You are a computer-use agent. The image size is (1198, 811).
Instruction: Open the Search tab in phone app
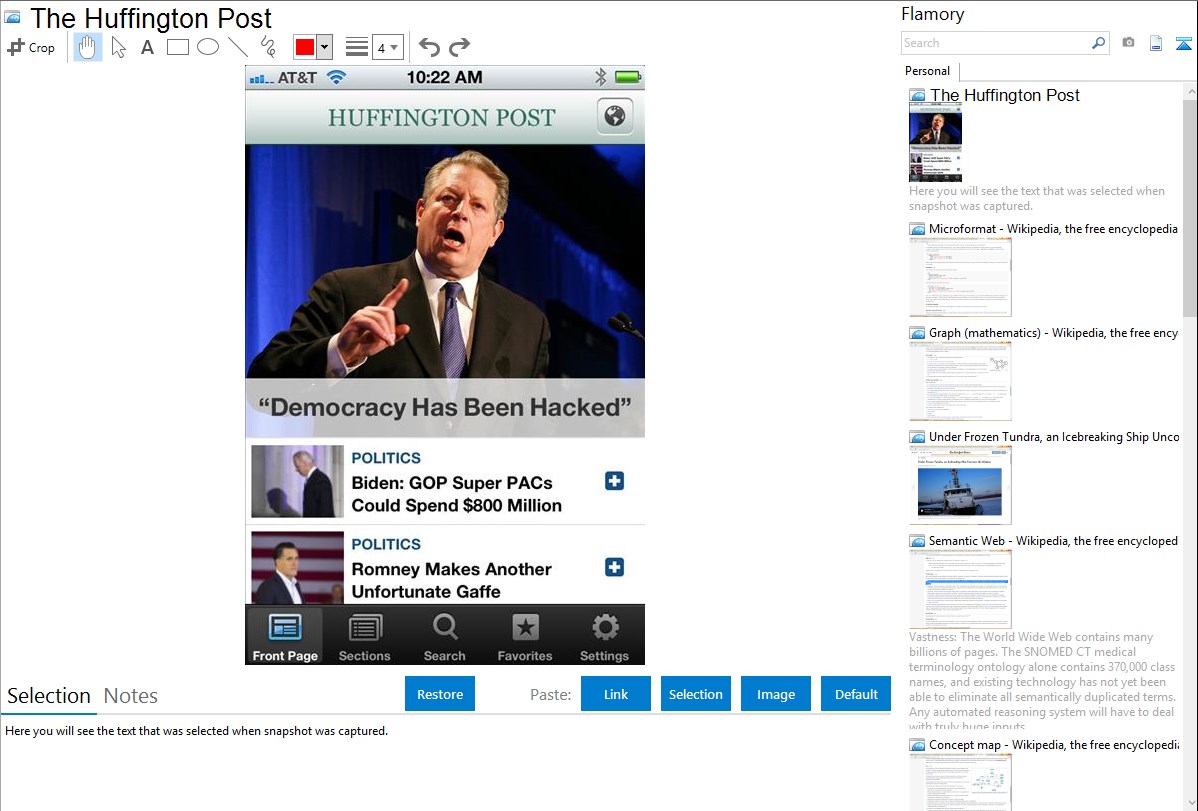445,636
